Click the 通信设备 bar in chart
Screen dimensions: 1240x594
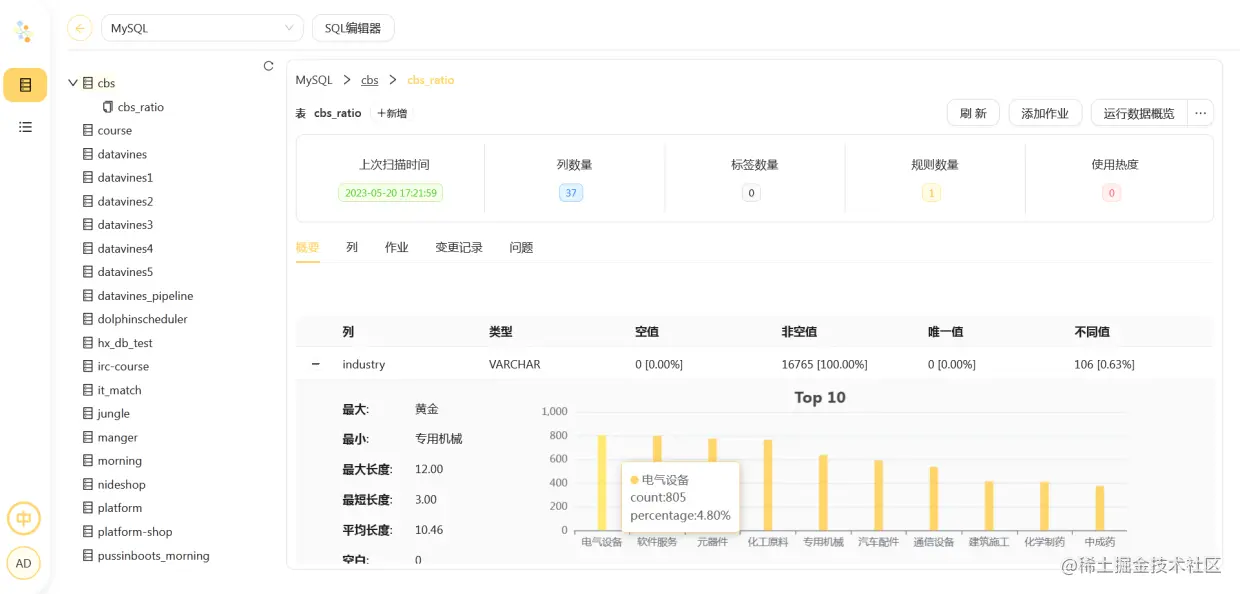click(934, 498)
